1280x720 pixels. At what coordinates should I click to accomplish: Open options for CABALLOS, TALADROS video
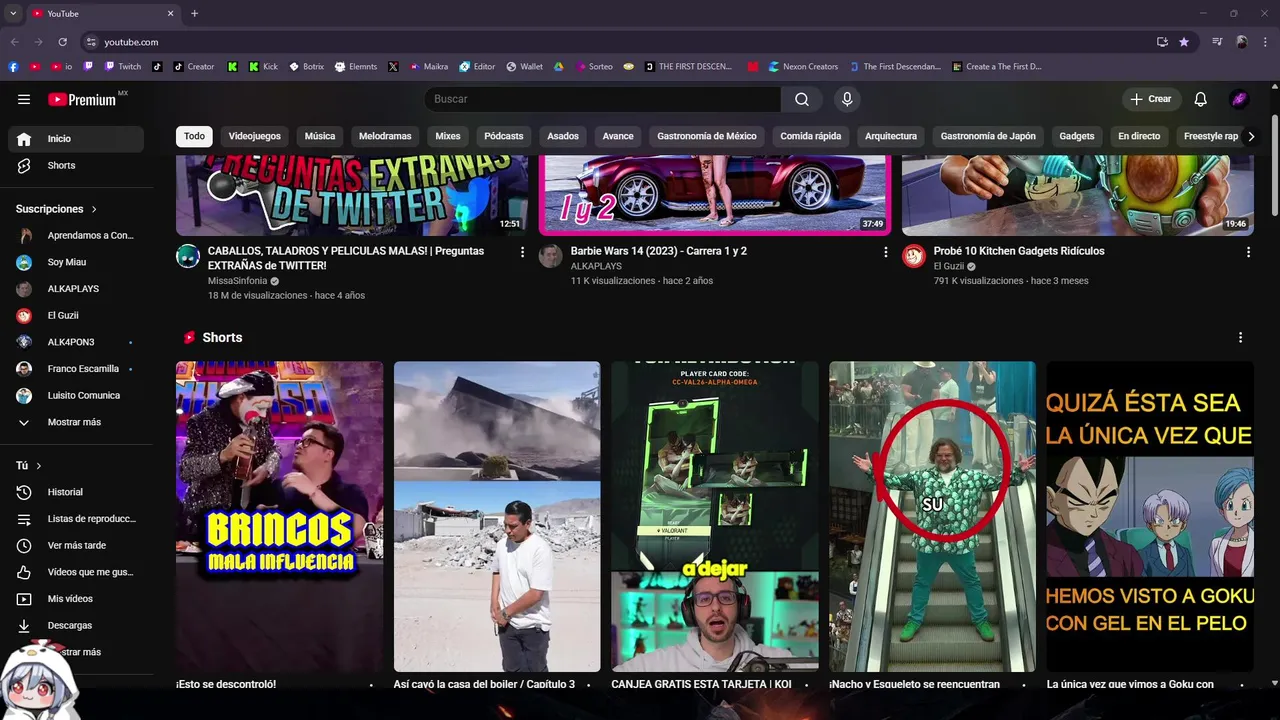click(x=522, y=252)
